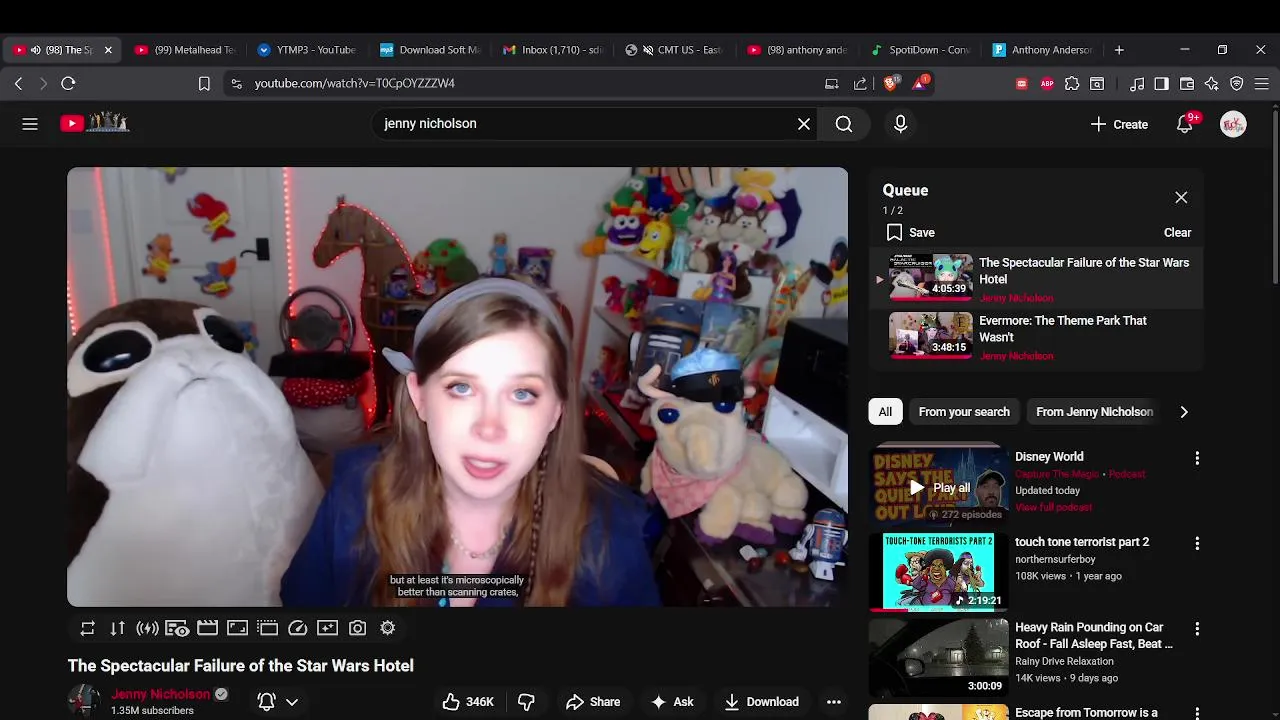This screenshot has width=1280, height=720.
Task: Clear the search box with the X
Action: pos(804,124)
